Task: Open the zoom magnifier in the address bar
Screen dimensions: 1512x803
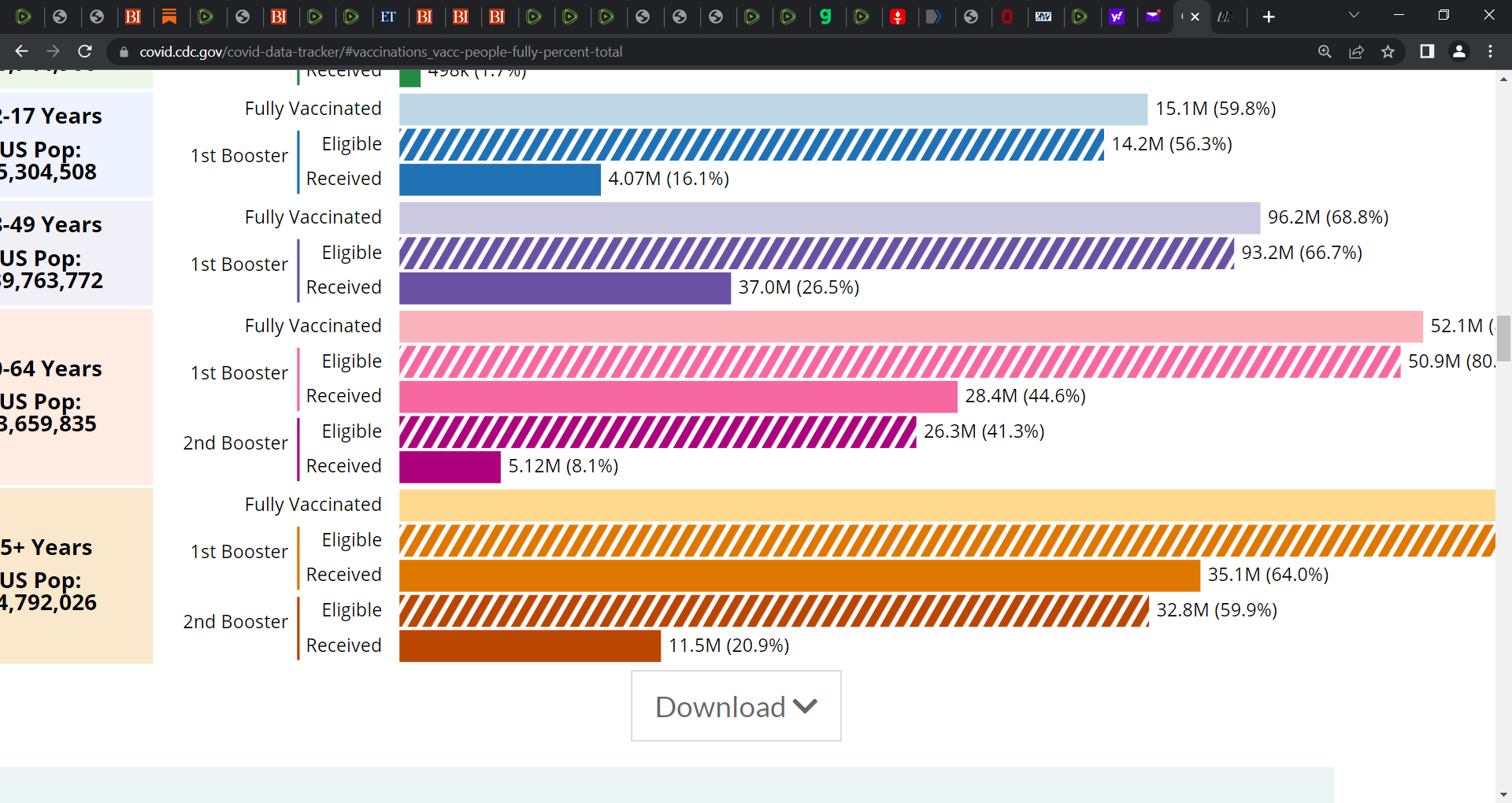Action: pos(1325,51)
